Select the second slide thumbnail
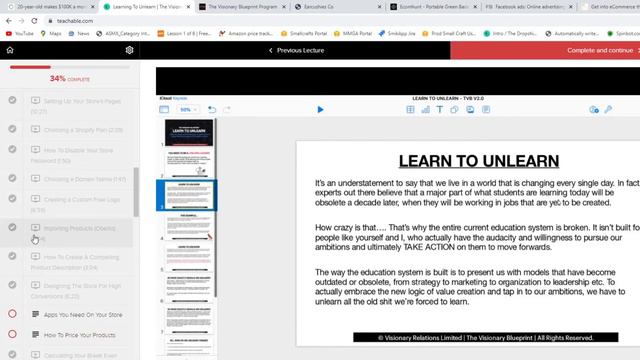The width and height of the screenshot is (640, 360). point(189,164)
